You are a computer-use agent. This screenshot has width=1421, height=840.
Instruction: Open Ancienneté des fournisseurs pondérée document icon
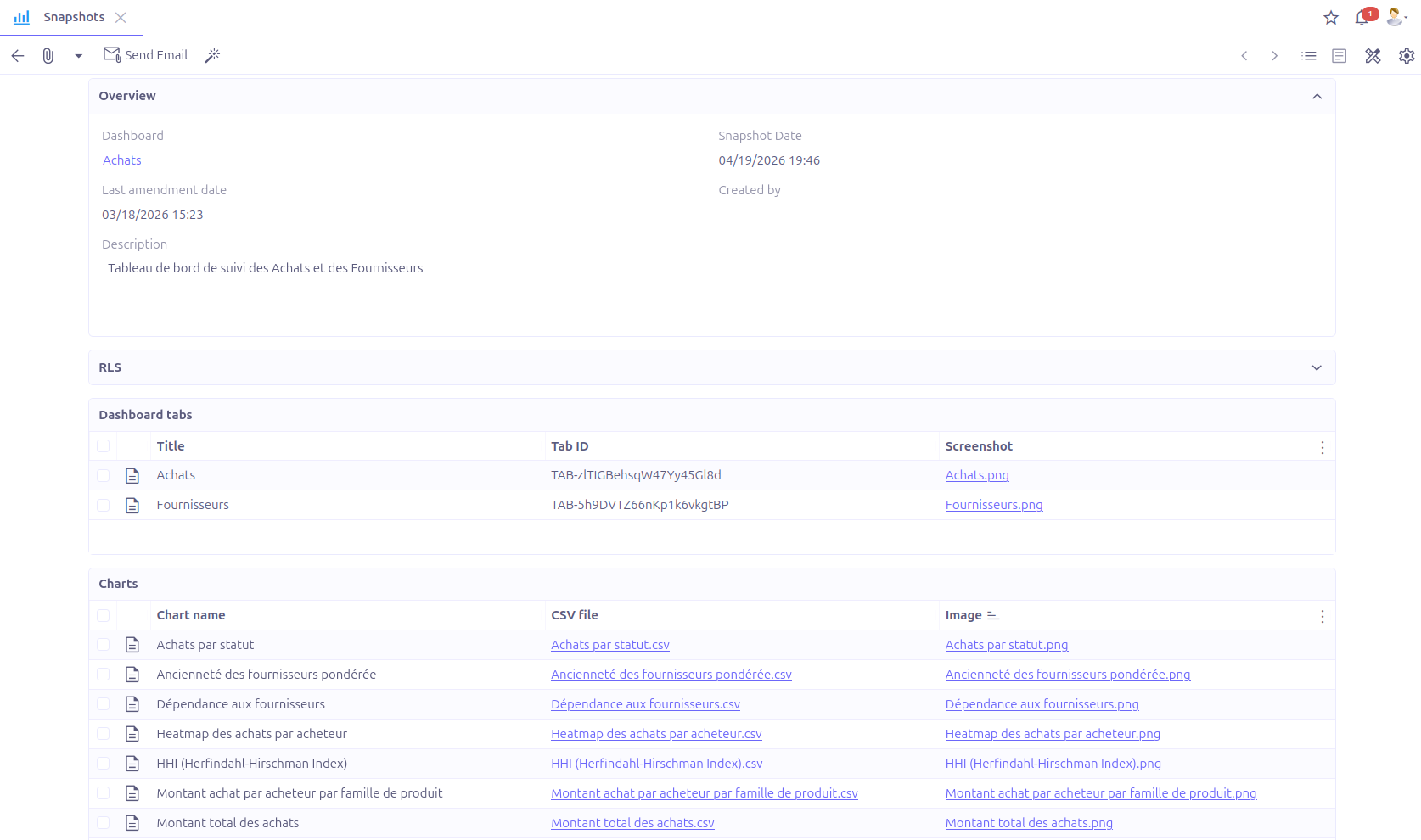(132, 675)
